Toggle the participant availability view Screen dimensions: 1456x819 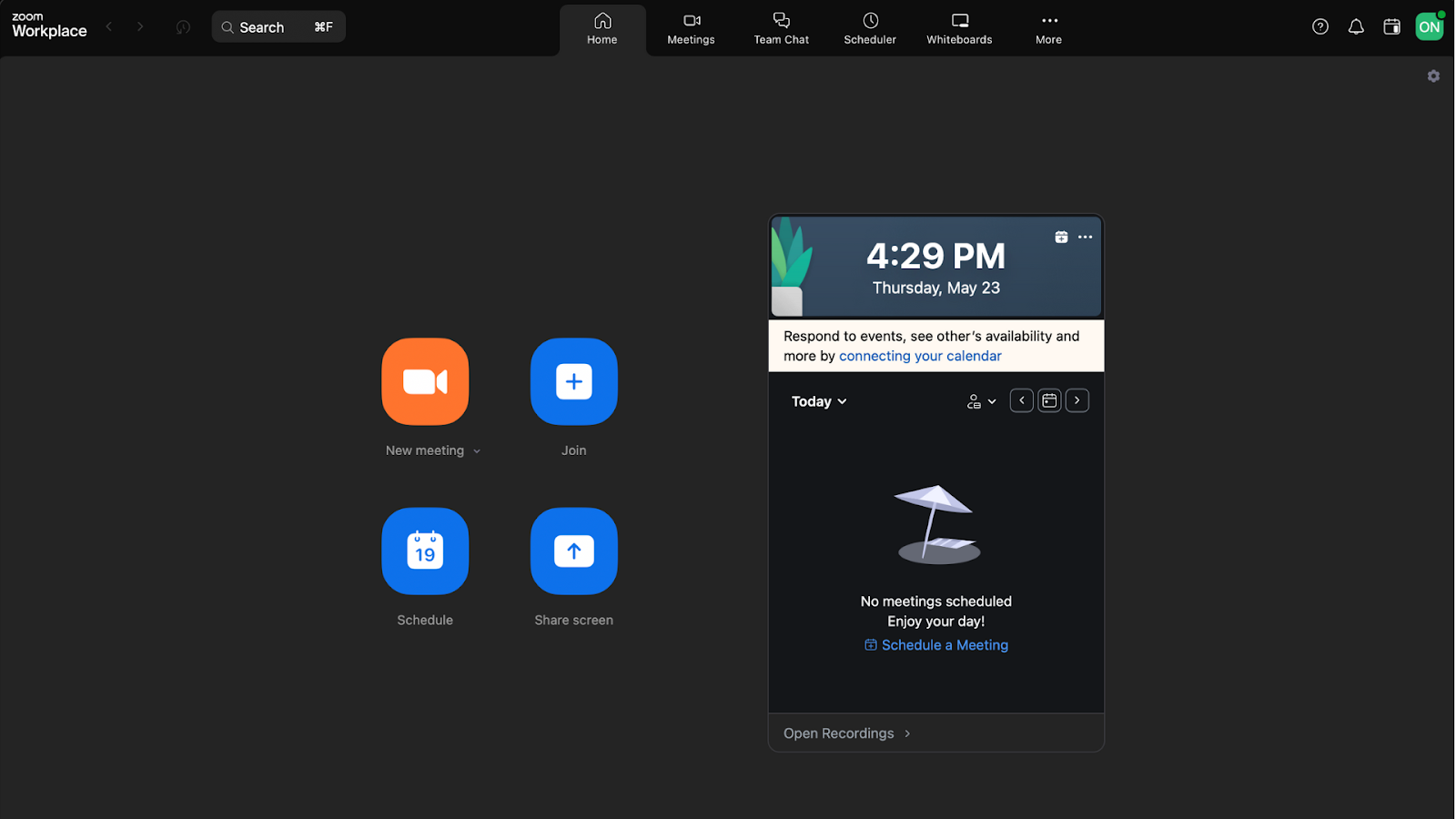(981, 400)
